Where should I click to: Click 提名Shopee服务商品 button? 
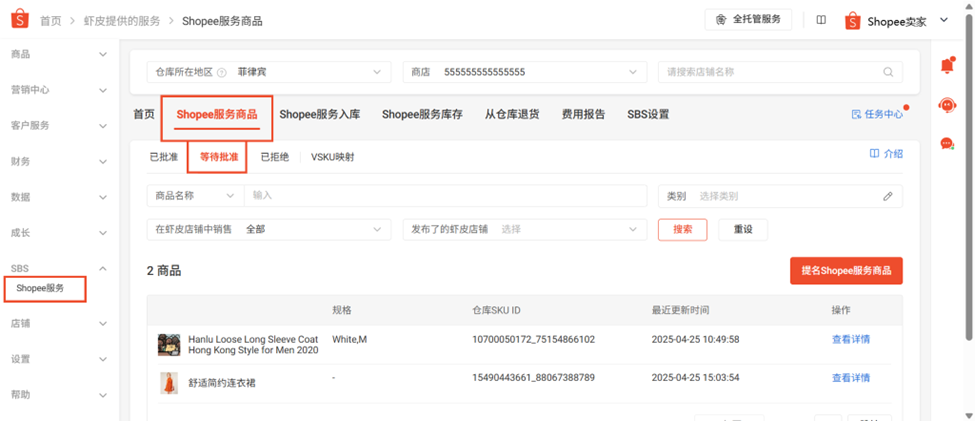click(846, 271)
